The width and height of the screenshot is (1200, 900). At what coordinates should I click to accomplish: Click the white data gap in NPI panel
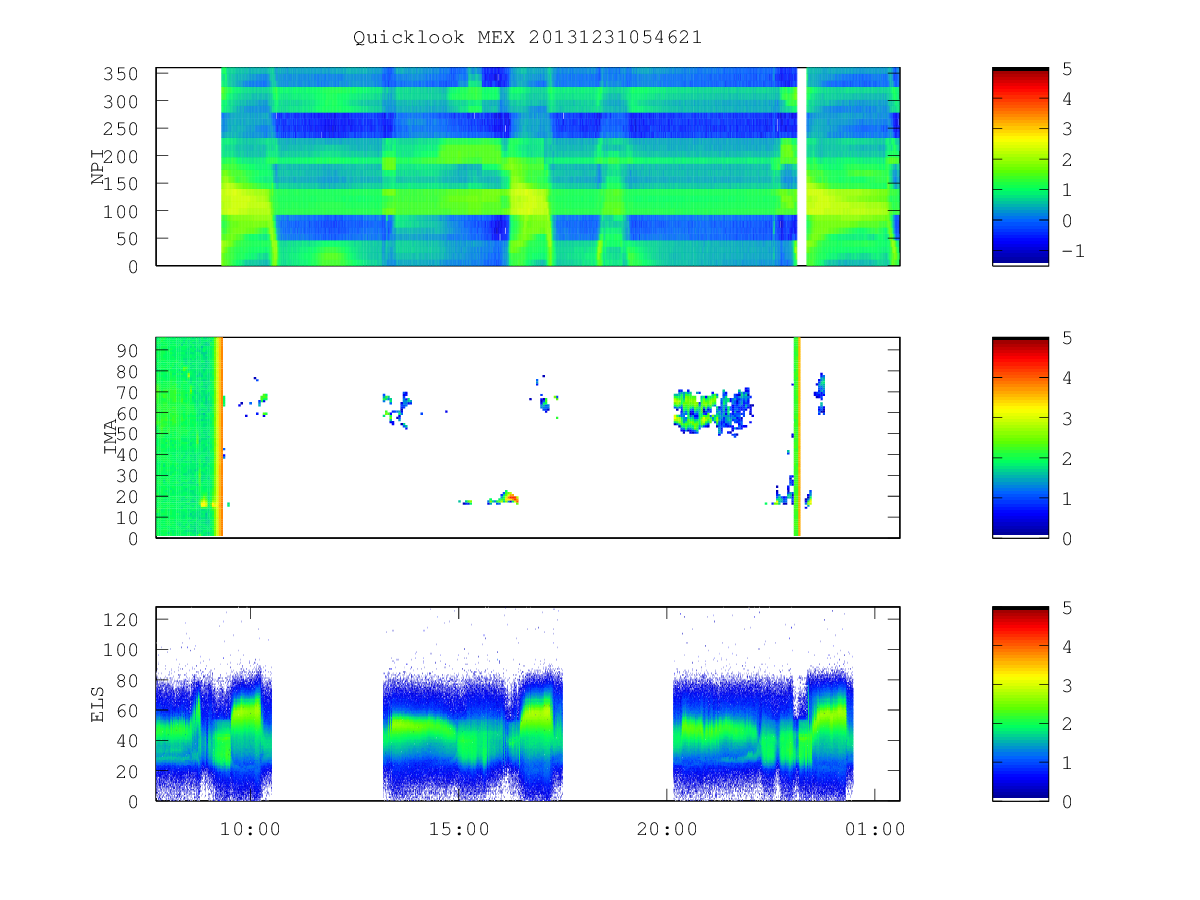click(x=802, y=167)
